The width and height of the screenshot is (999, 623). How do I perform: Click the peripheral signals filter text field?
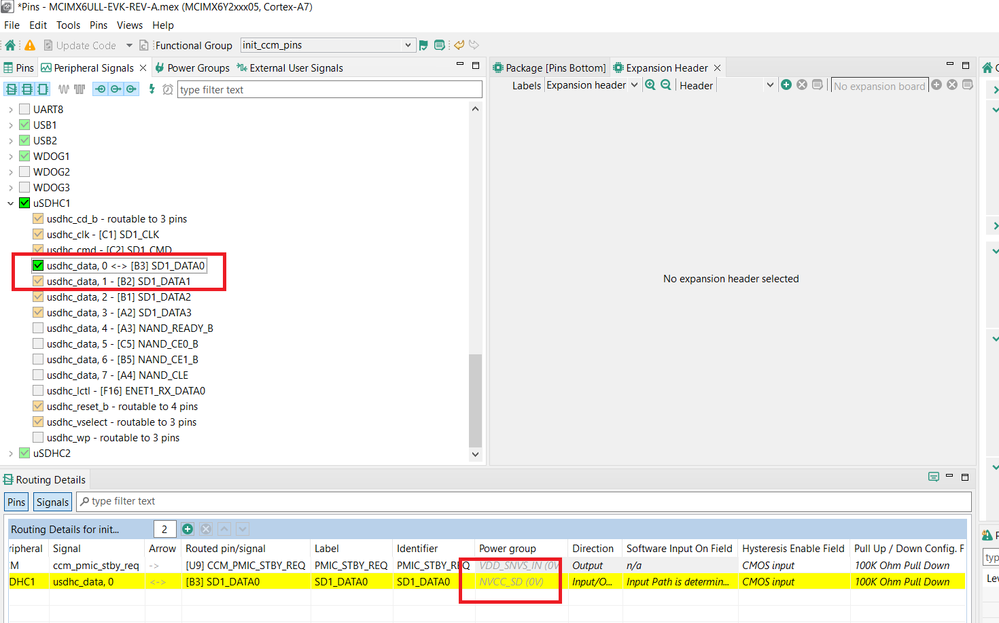pyautogui.click(x=329, y=89)
